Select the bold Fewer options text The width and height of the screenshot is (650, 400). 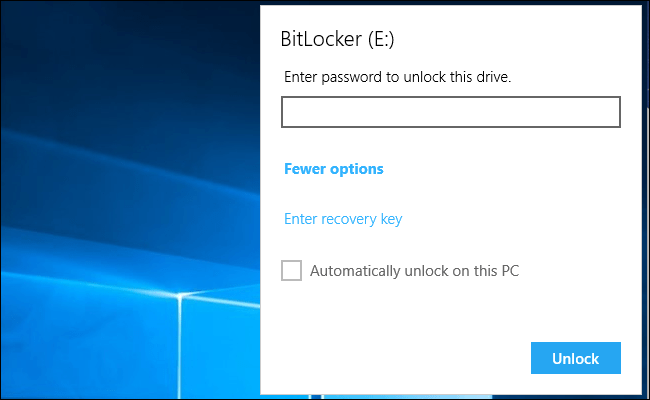[x=334, y=169]
